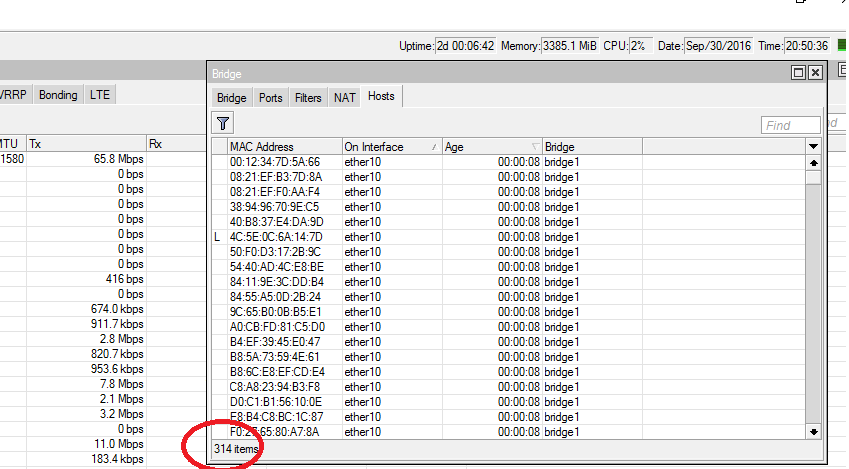Open the VRRP tab in the Interface window
This screenshot has height=469, width=849.
pos(14,95)
